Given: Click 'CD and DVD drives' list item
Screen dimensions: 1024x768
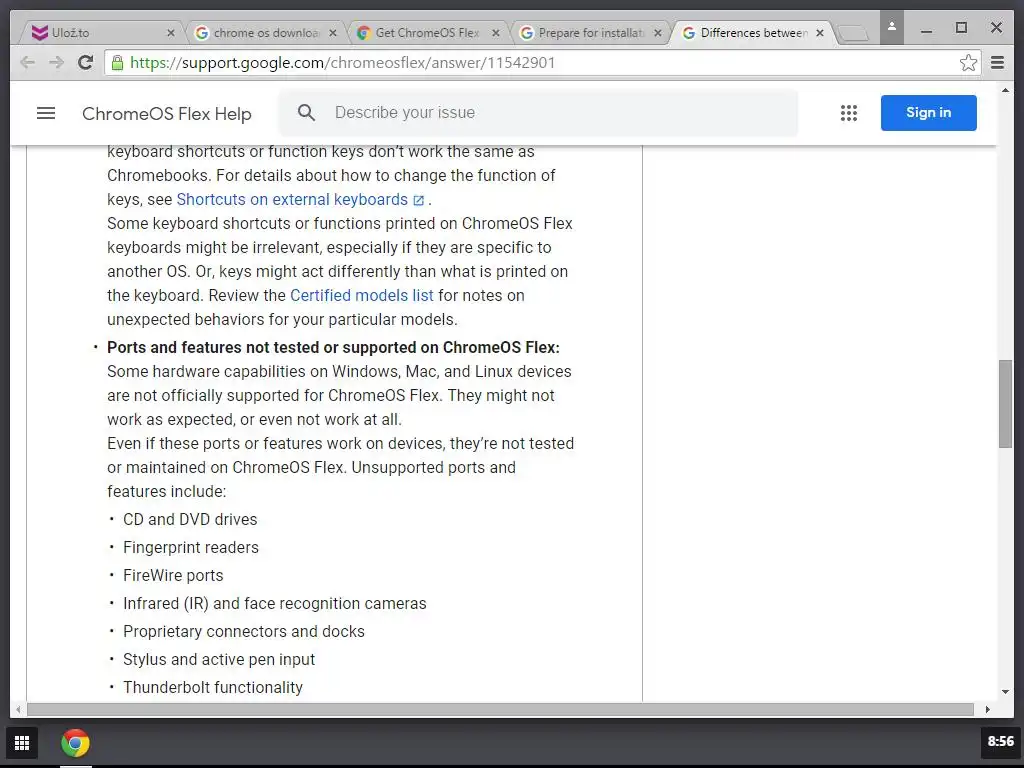Looking at the screenshot, I should pyautogui.click(x=190, y=519).
